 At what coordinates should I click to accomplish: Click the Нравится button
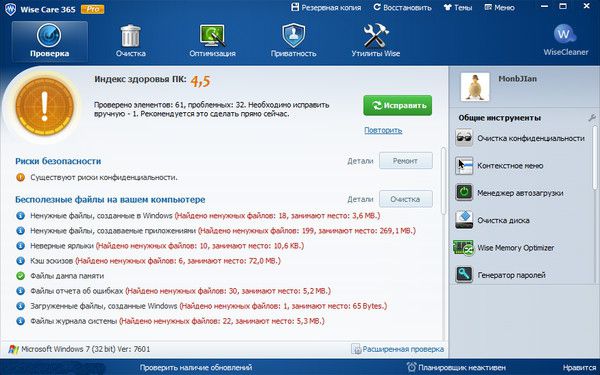[580, 368]
